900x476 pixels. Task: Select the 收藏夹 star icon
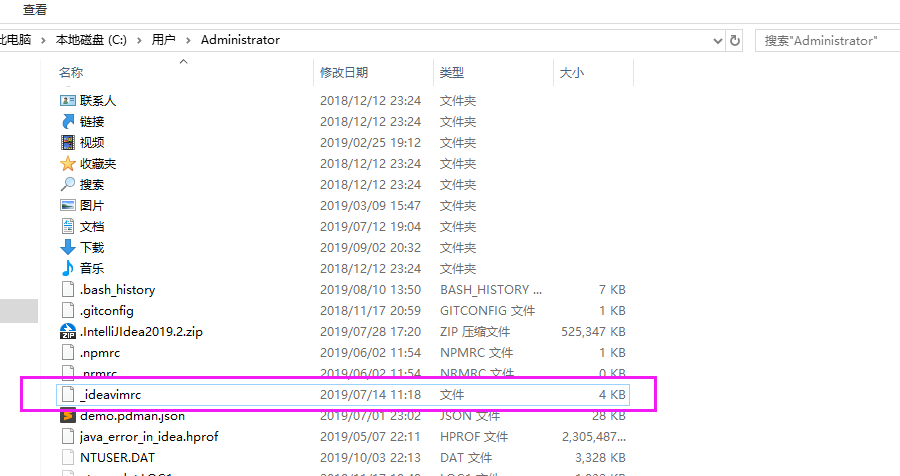coord(68,164)
